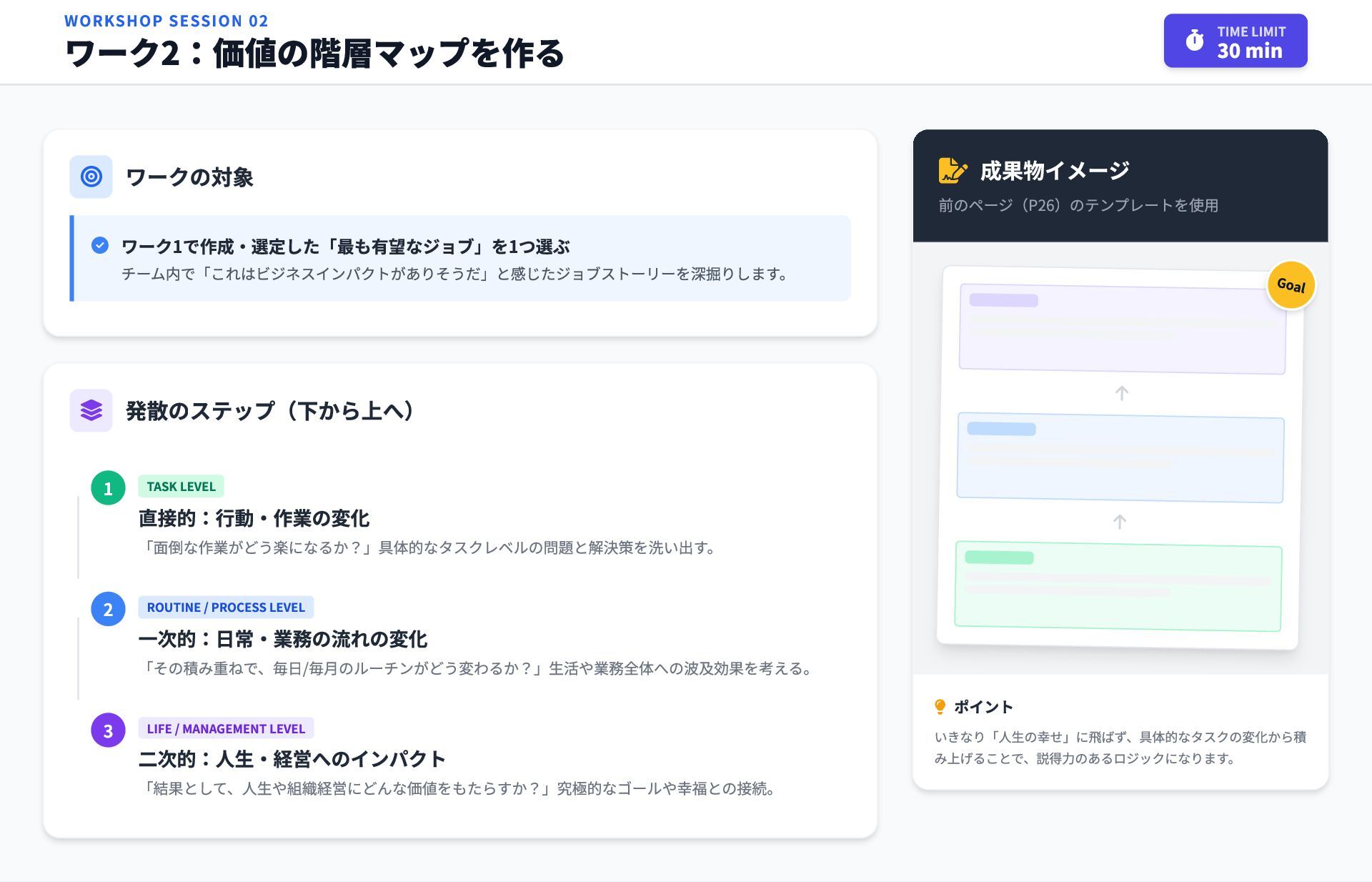Click the yellow edit-document icon beside 成果物イメージ
This screenshot has height=882, width=1372.
[x=953, y=171]
